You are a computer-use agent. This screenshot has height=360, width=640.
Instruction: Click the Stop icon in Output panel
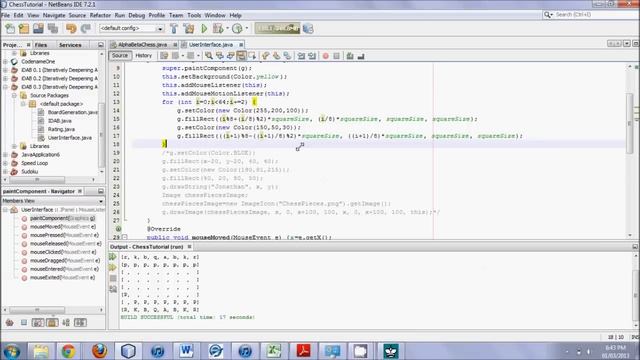[x=113, y=278]
